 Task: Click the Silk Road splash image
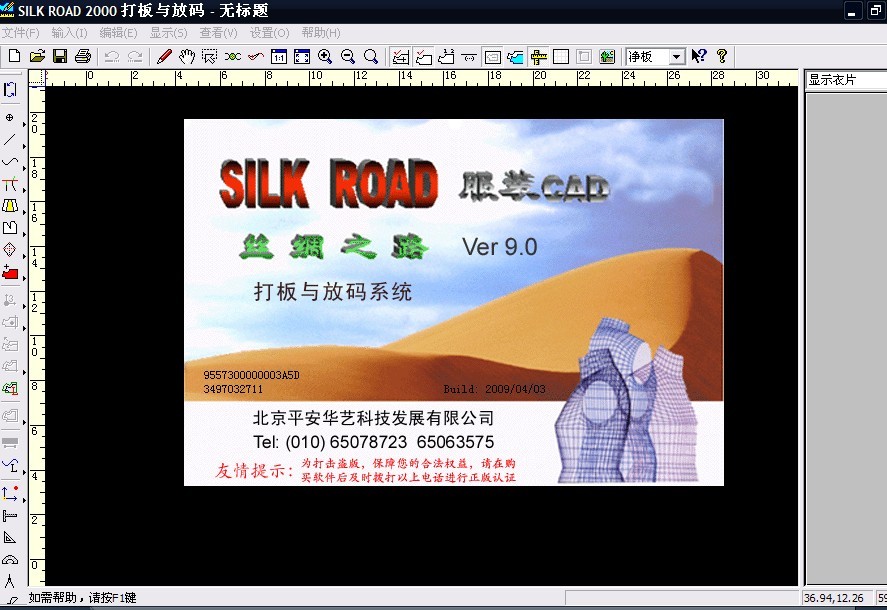453,302
